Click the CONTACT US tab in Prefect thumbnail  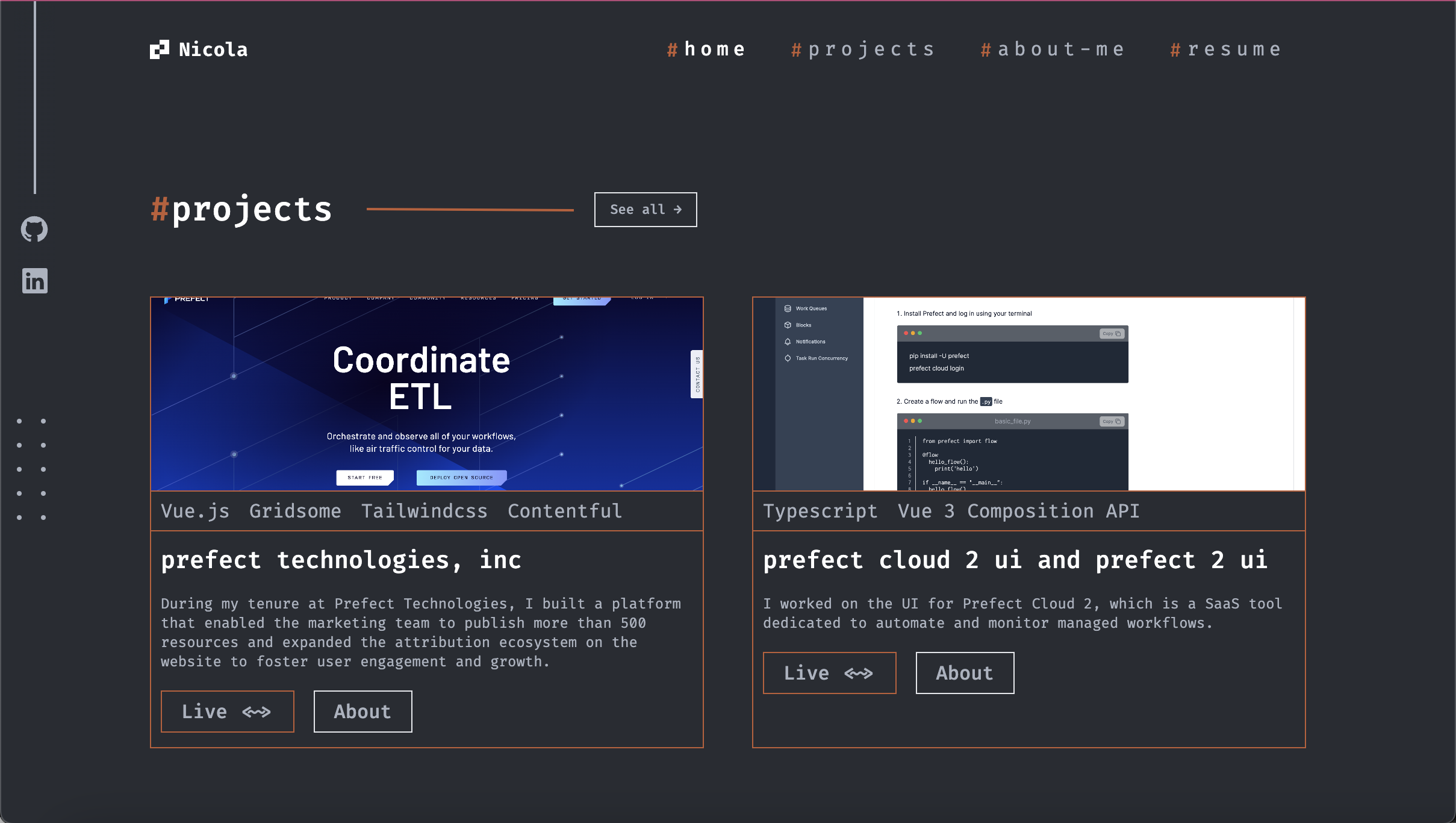pos(697,374)
